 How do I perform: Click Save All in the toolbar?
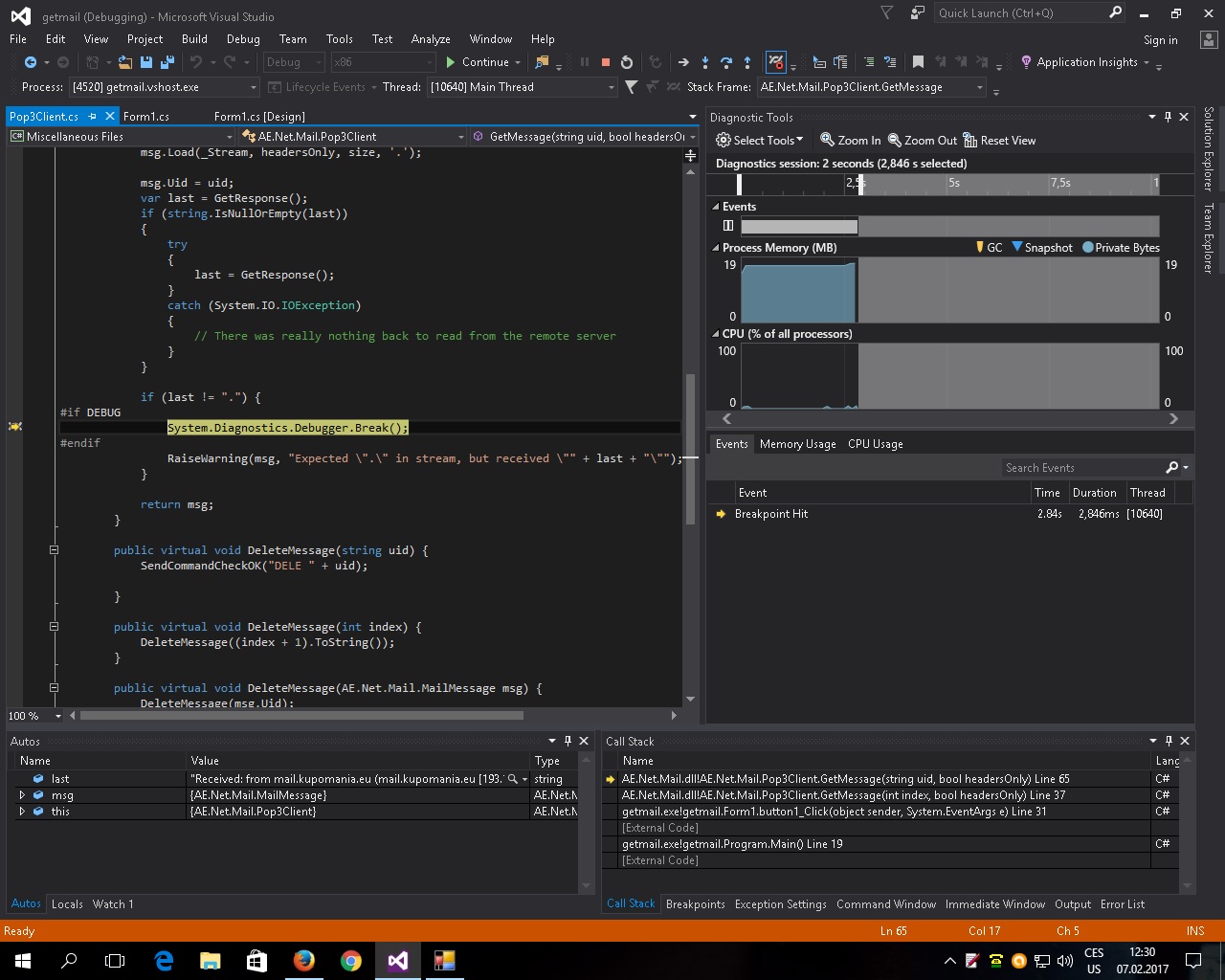pyautogui.click(x=167, y=62)
